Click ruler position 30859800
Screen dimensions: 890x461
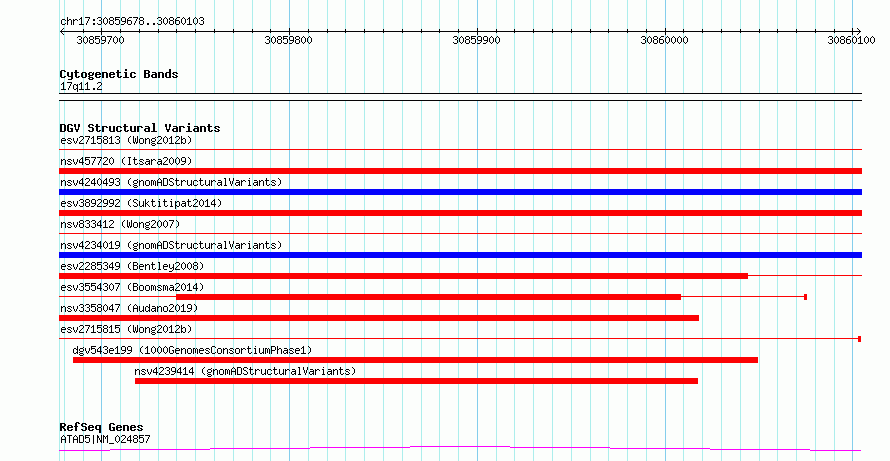[288, 40]
